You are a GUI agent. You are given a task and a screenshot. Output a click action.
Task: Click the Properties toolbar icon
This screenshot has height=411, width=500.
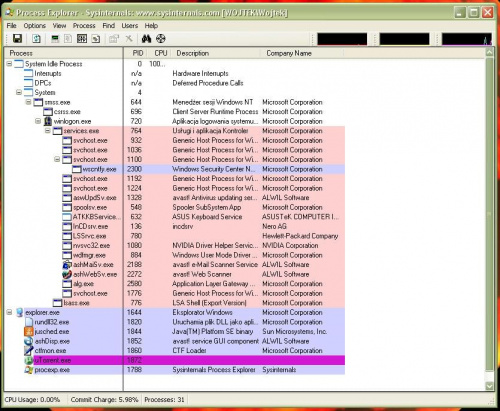coord(114,39)
